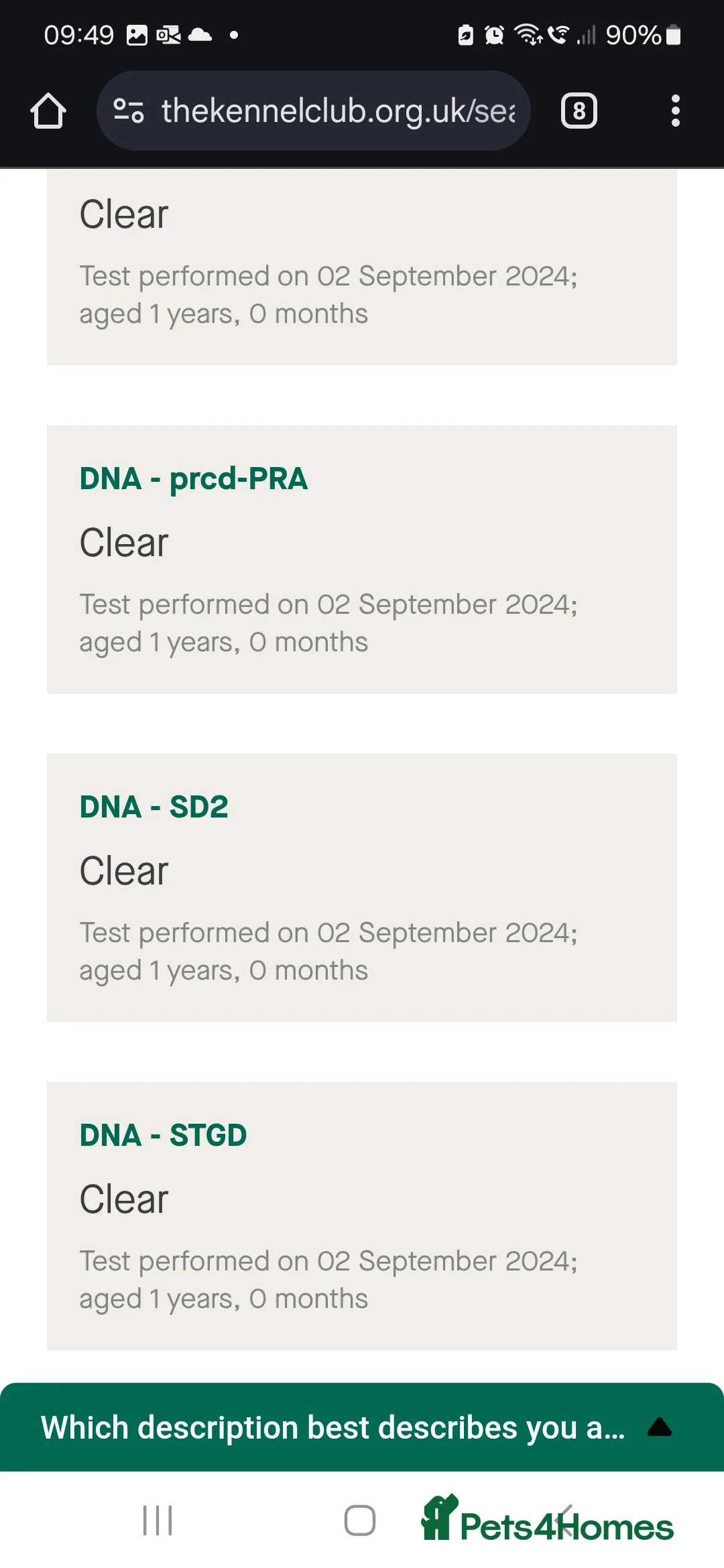Tap the cloud notification icon in the status bar
The image size is (724, 1568).
200,35
